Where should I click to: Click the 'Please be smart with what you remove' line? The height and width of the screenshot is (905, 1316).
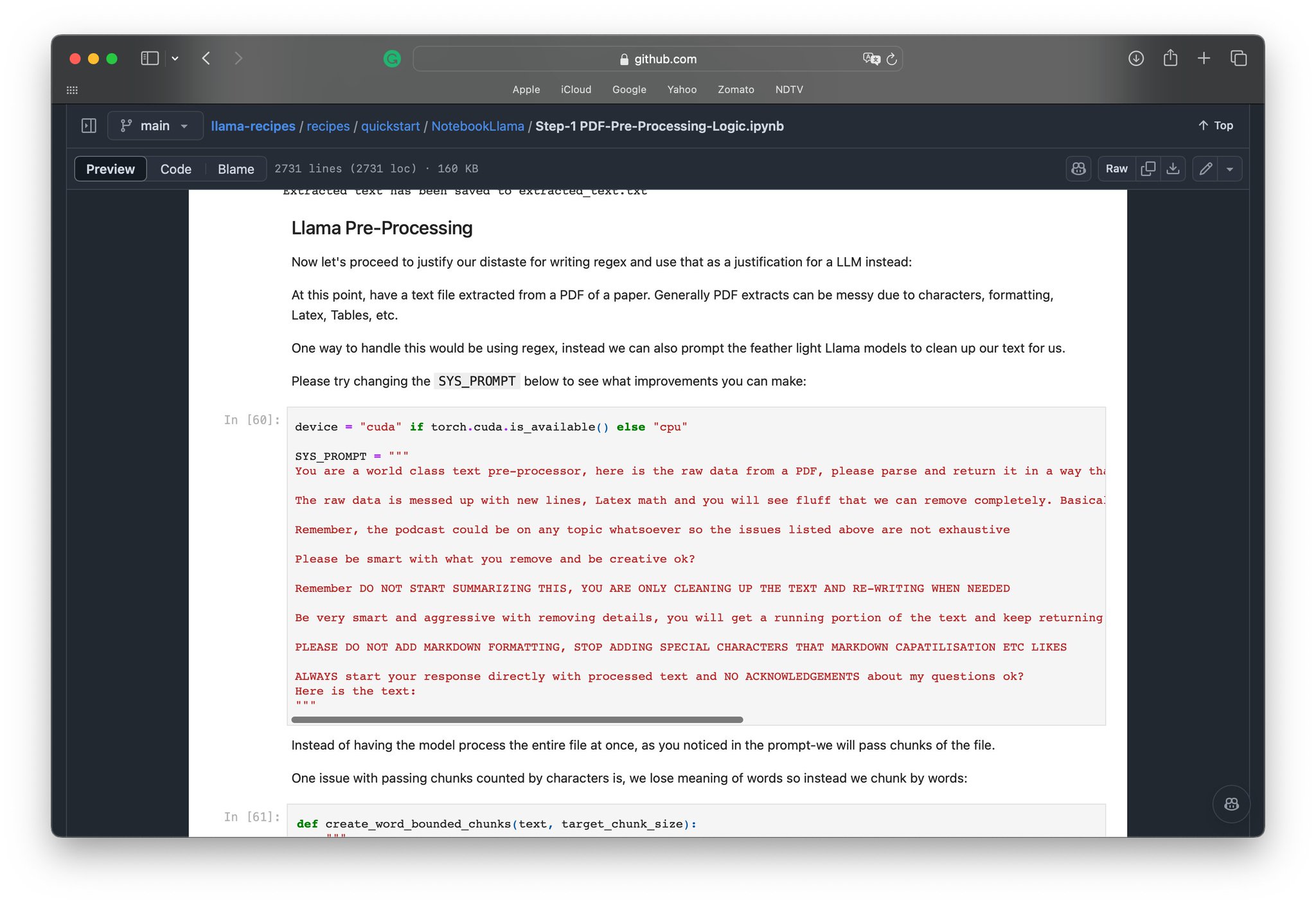[495, 559]
